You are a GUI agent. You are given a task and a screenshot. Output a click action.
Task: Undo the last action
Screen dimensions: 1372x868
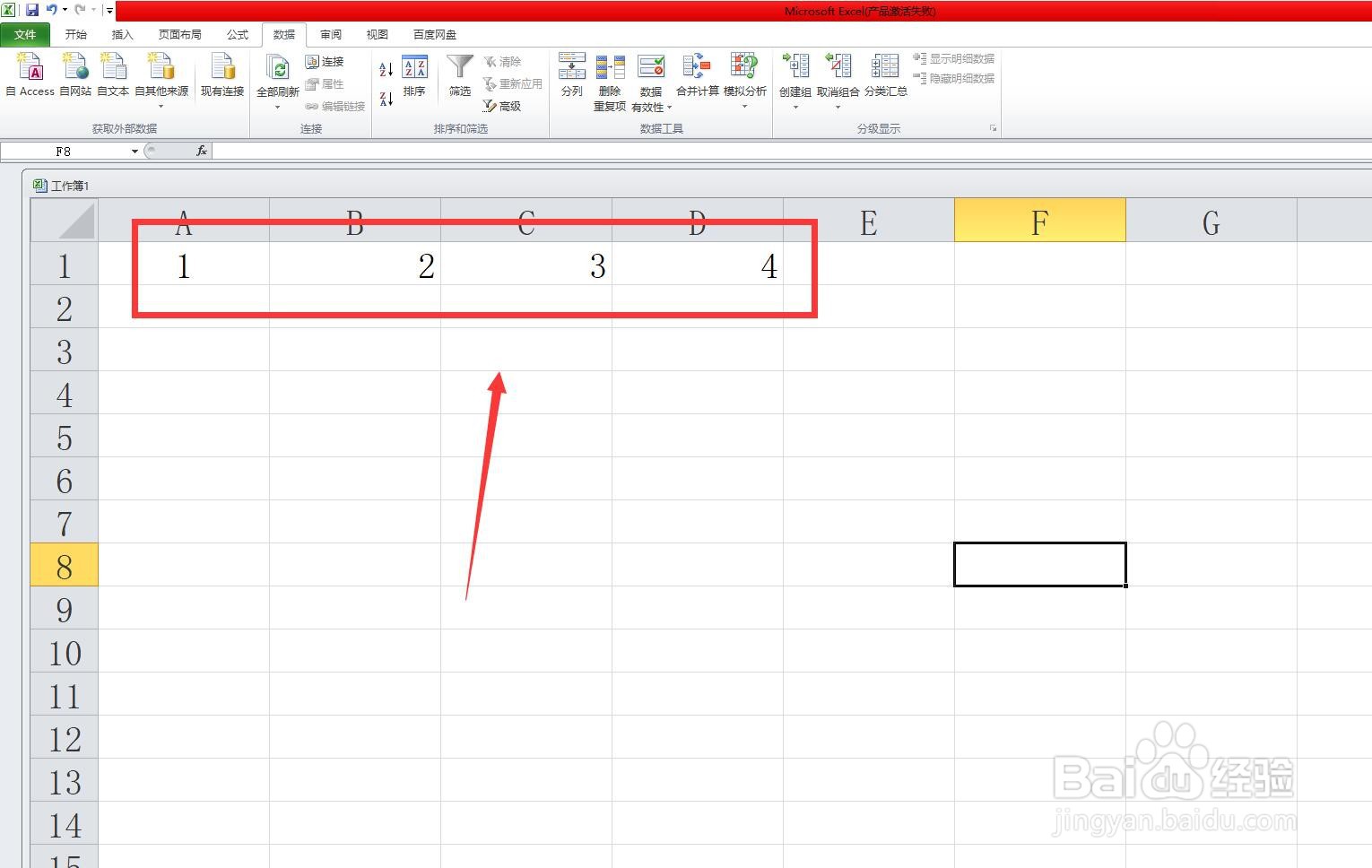52,10
